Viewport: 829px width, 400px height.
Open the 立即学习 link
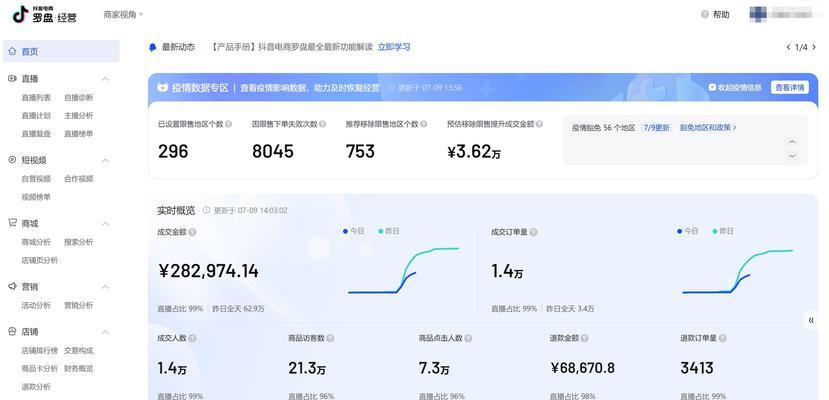tap(394, 47)
